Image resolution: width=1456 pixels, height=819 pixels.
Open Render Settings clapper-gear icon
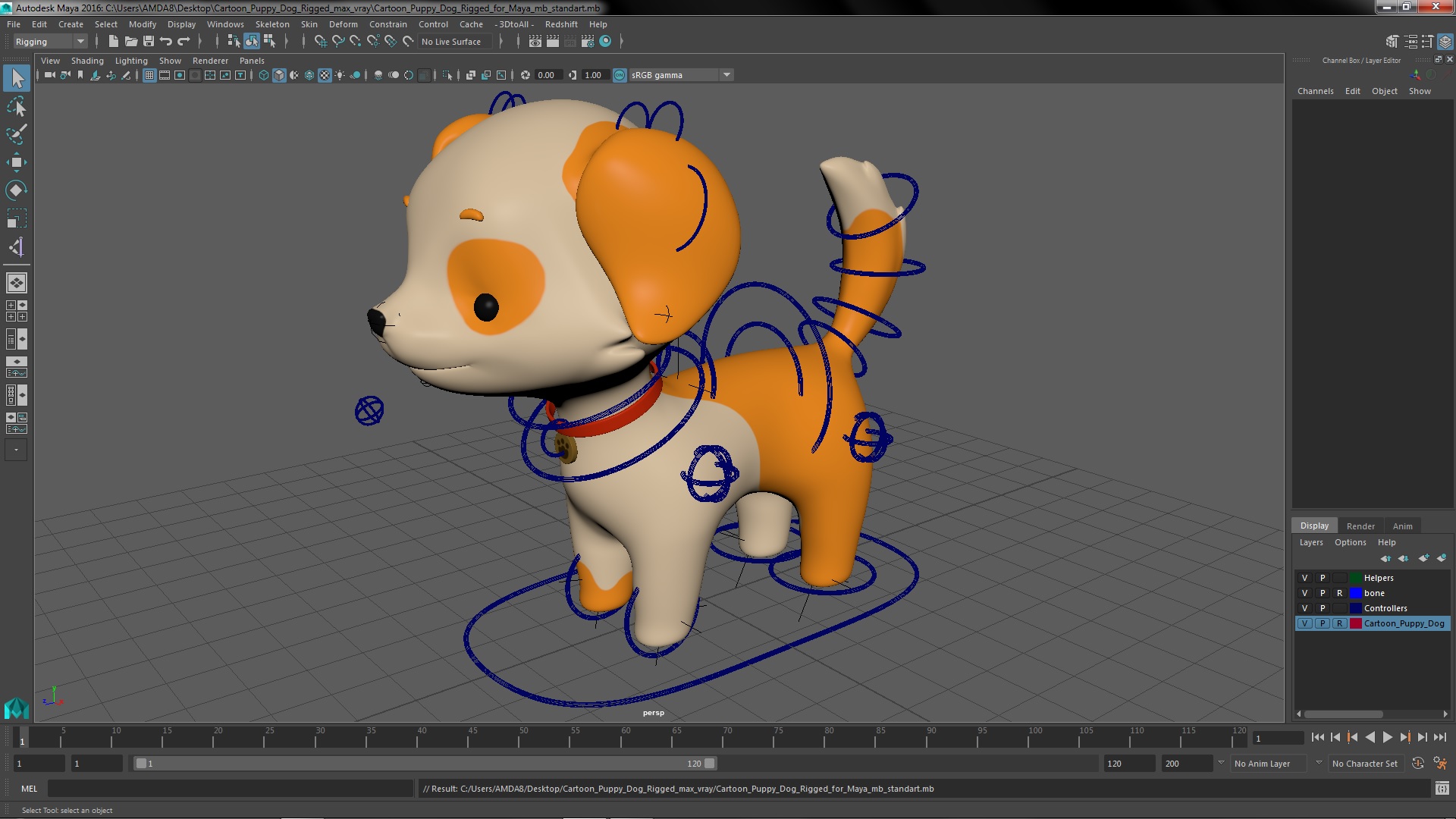pos(588,42)
